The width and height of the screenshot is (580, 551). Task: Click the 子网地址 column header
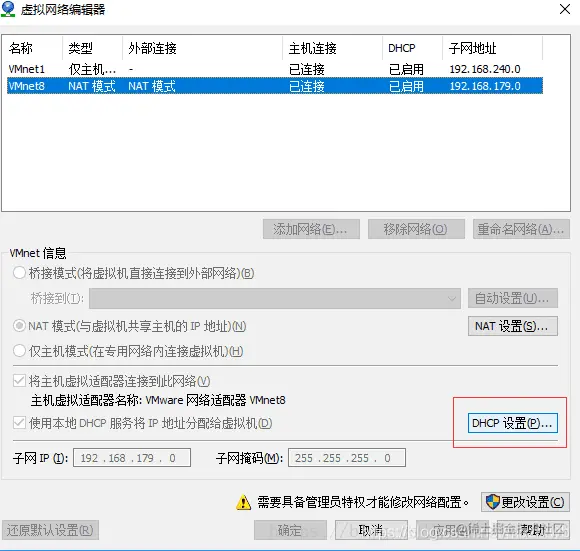(493, 48)
